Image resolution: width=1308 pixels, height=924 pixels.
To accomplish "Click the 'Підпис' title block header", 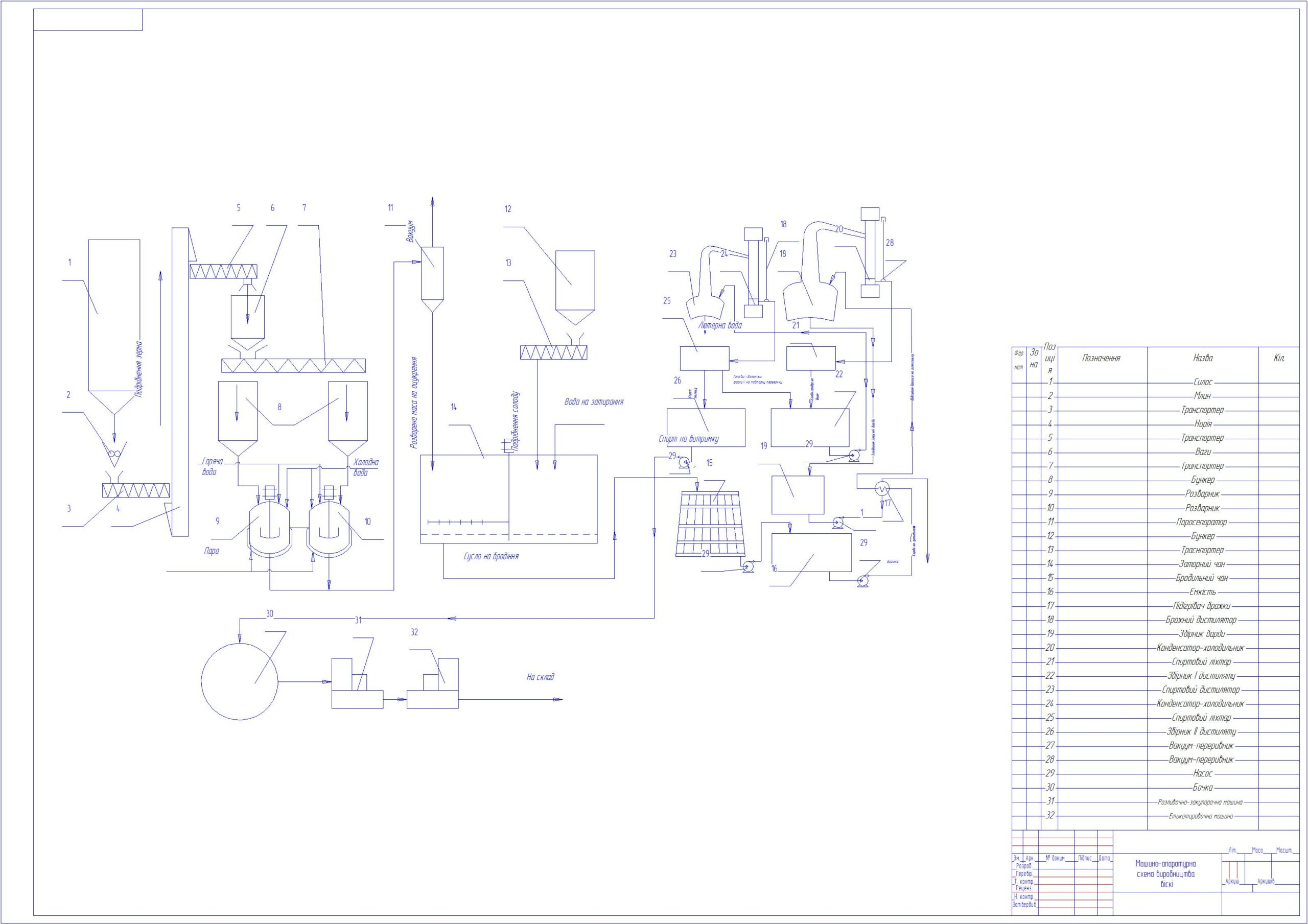I will click(1085, 858).
